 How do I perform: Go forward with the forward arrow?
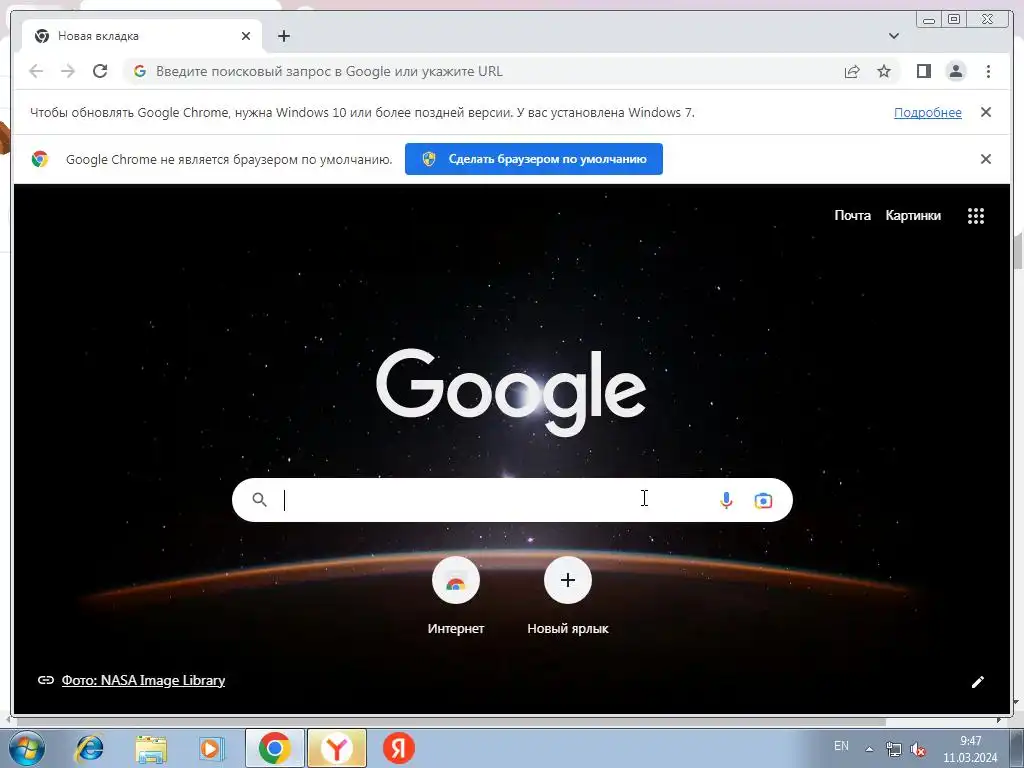click(x=68, y=71)
